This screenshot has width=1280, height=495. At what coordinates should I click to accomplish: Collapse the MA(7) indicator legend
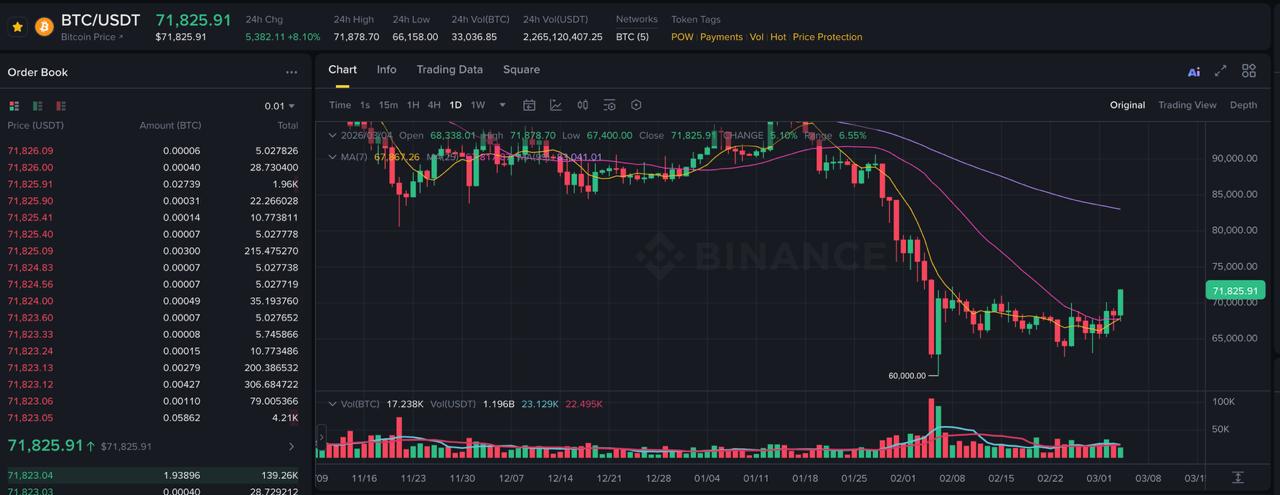pos(333,157)
